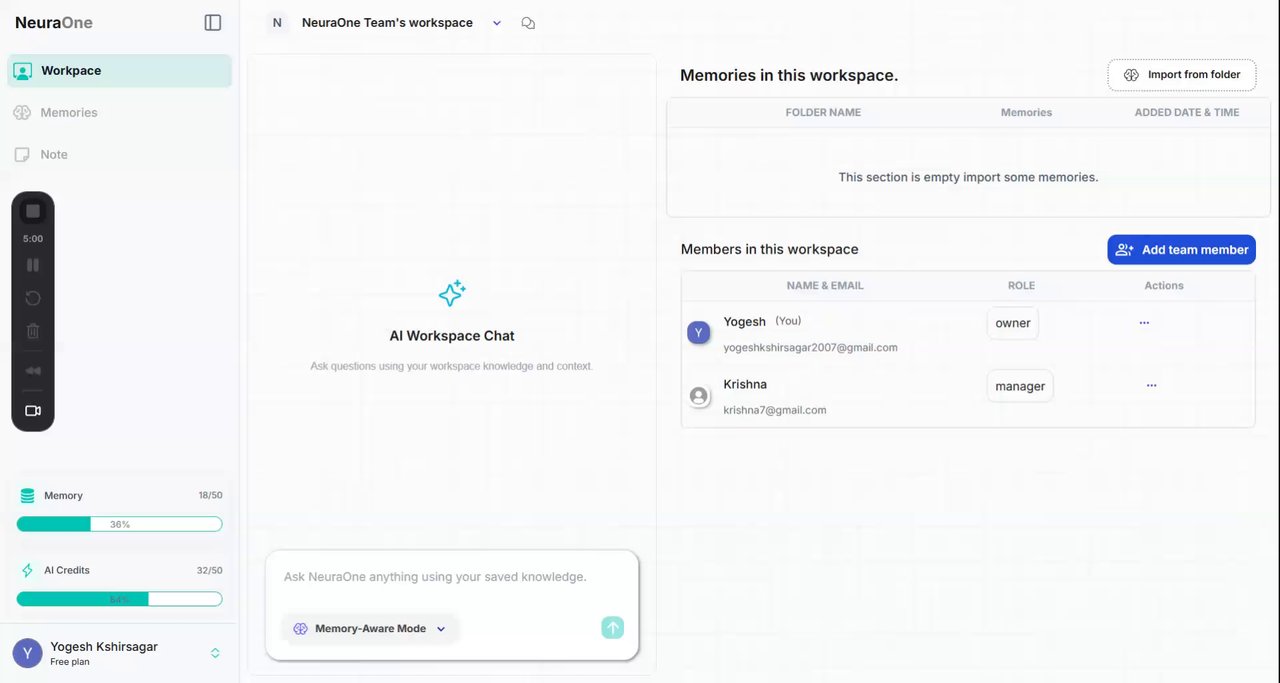Image resolution: width=1280 pixels, height=683 pixels.
Task: Select Workpace in sidebar
Action: click(x=71, y=71)
